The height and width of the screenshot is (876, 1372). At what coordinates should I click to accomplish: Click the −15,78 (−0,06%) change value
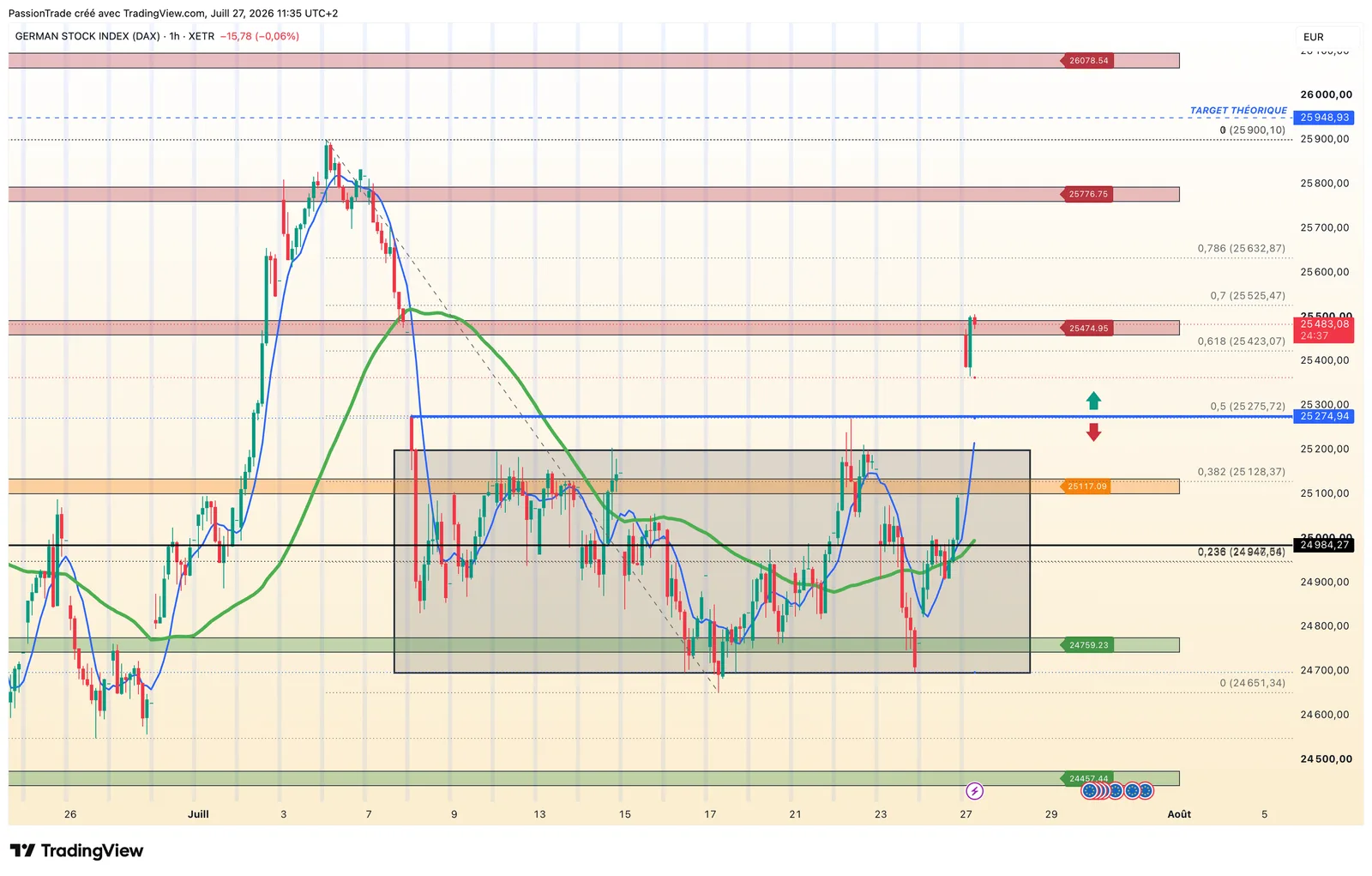click(x=260, y=36)
